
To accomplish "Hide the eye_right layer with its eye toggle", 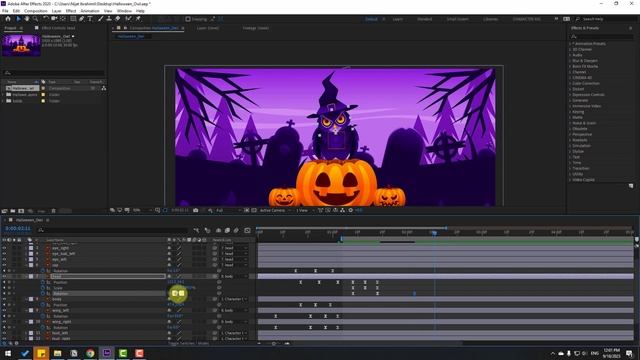I will pos(4,248).
